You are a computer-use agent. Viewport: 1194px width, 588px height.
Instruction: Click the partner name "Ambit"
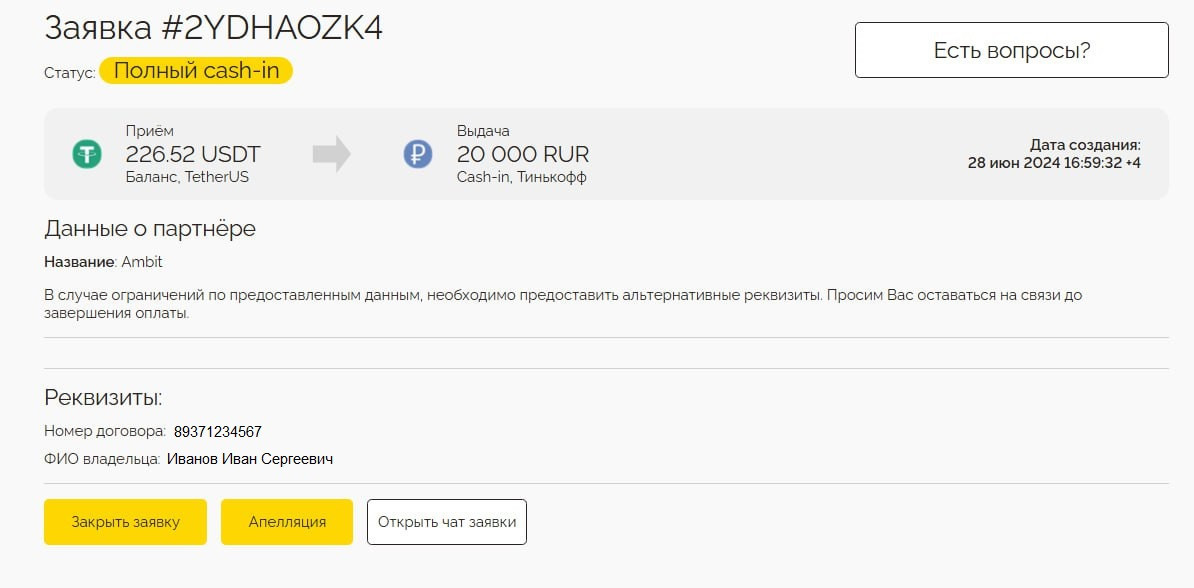[142, 262]
